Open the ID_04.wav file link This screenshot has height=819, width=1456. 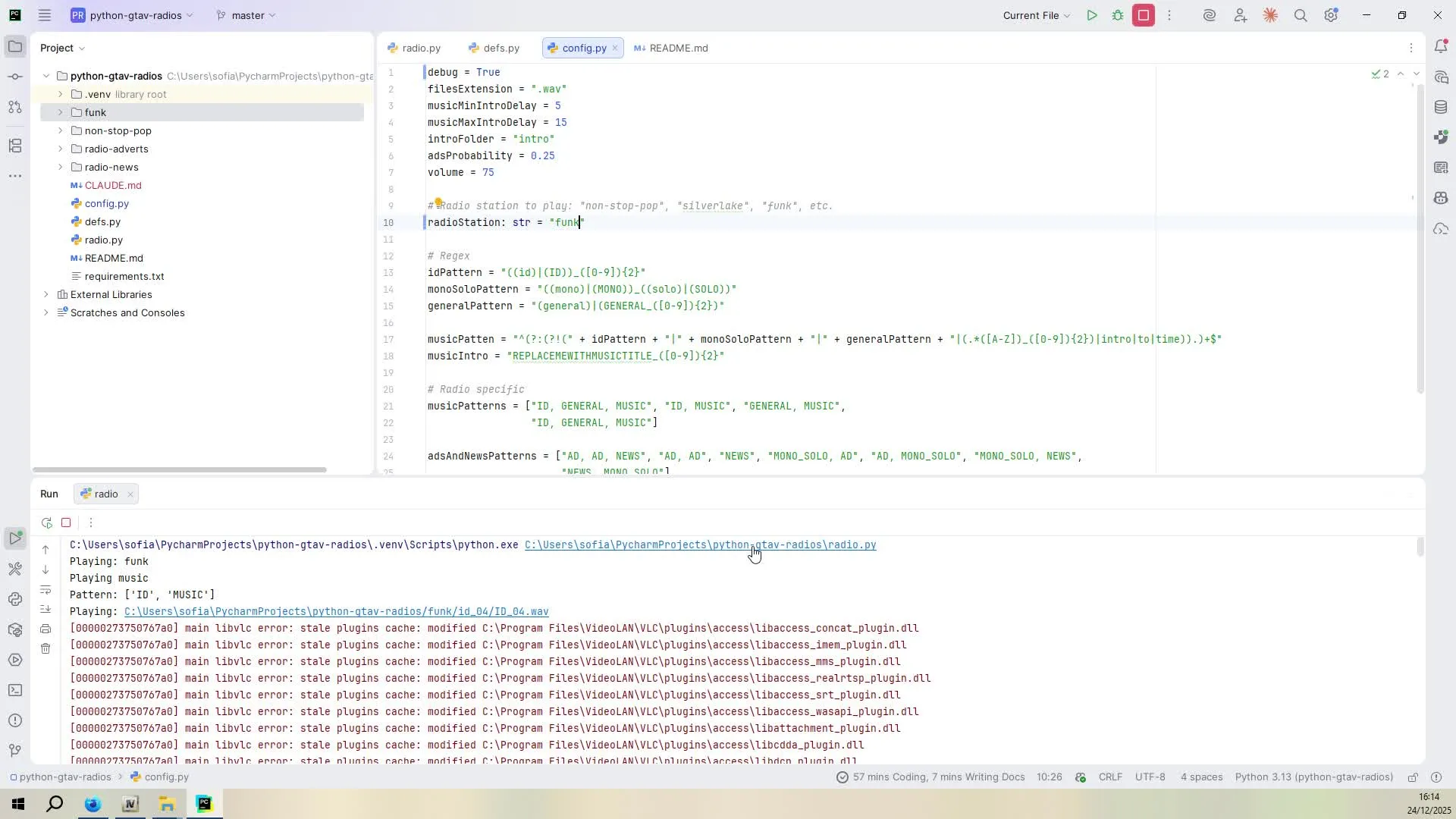point(336,611)
